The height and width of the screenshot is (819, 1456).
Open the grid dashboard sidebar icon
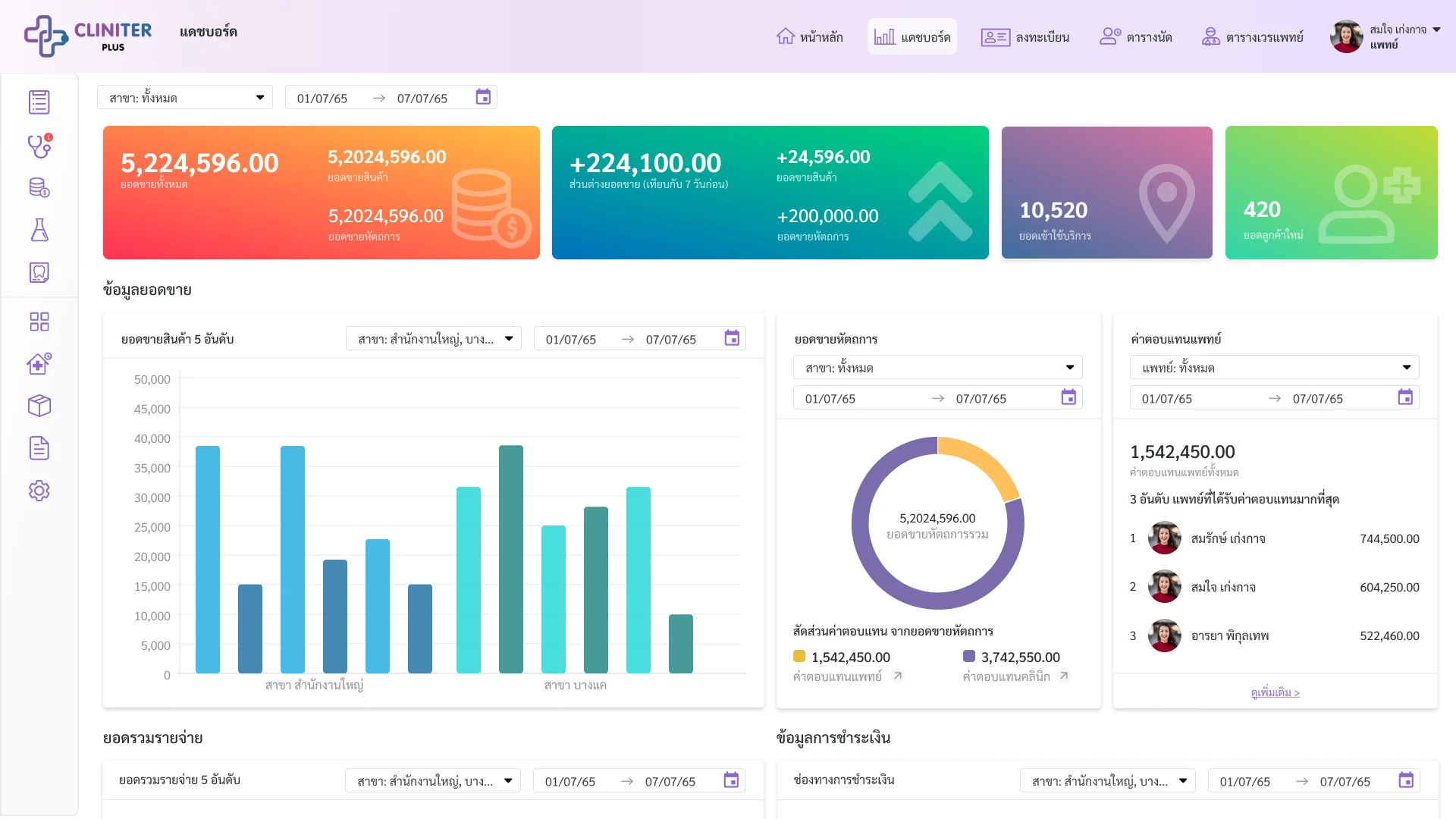pos(39,322)
